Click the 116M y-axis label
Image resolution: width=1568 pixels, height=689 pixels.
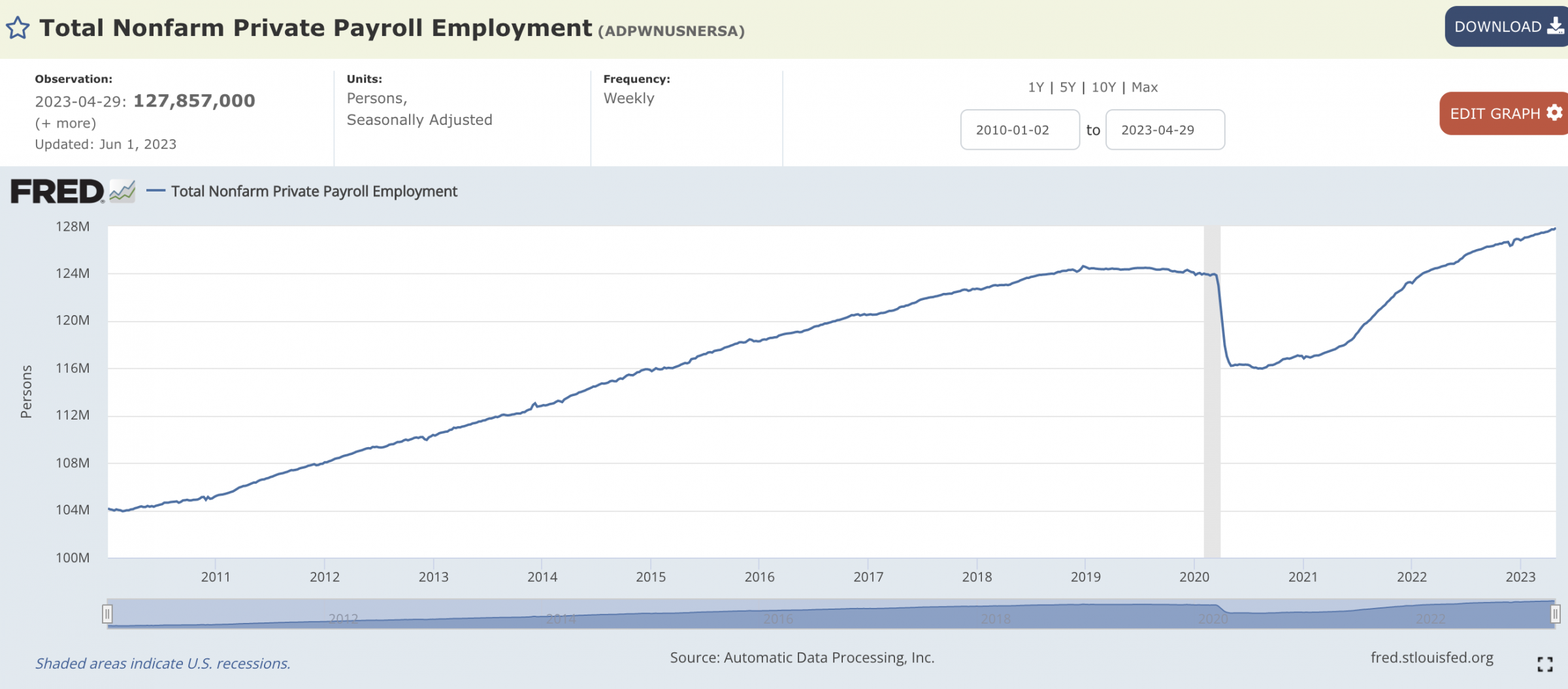click(x=73, y=368)
